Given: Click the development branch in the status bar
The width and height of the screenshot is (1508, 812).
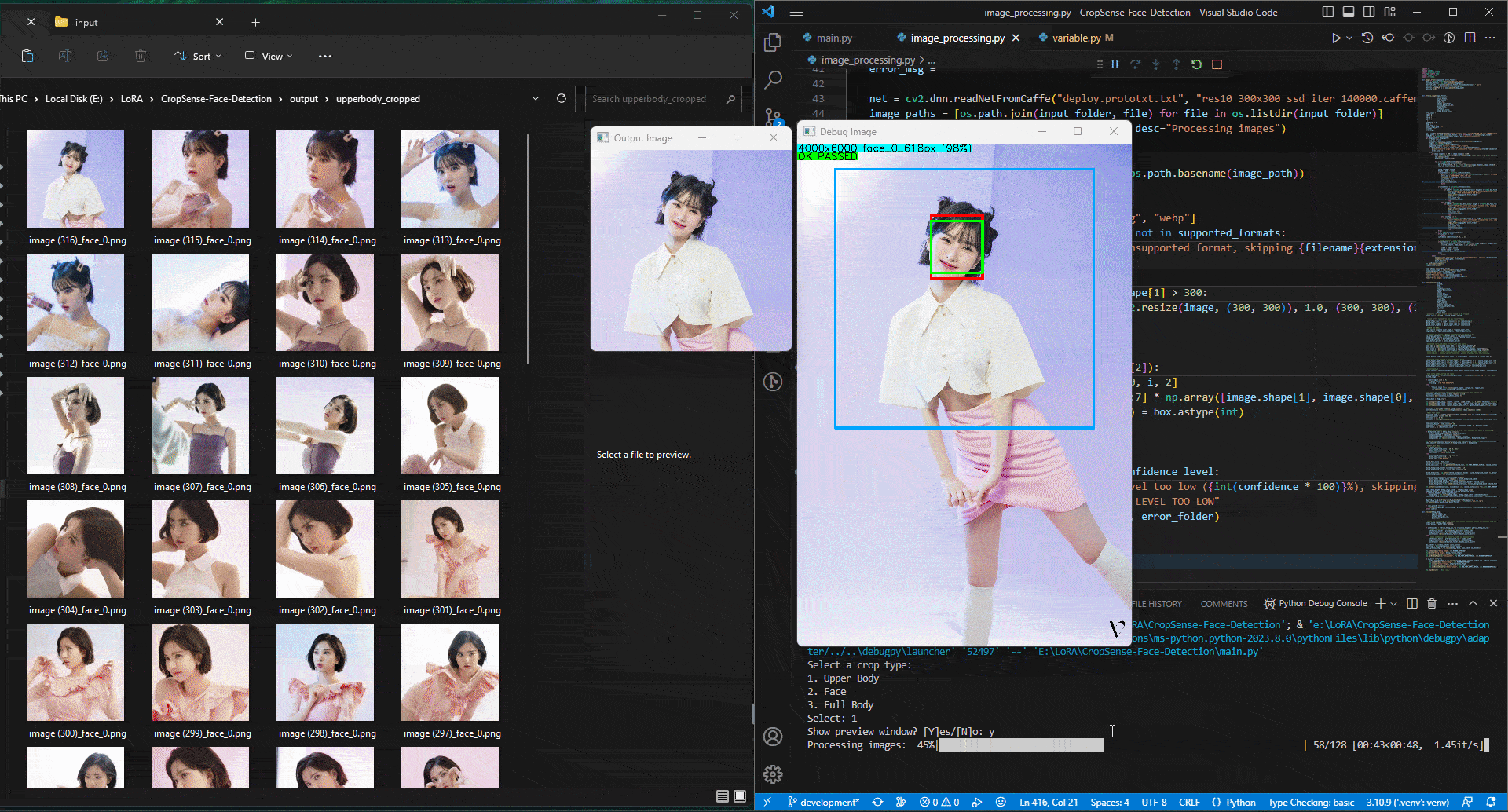Looking at the screenshot, I should (x=823, y=802).
